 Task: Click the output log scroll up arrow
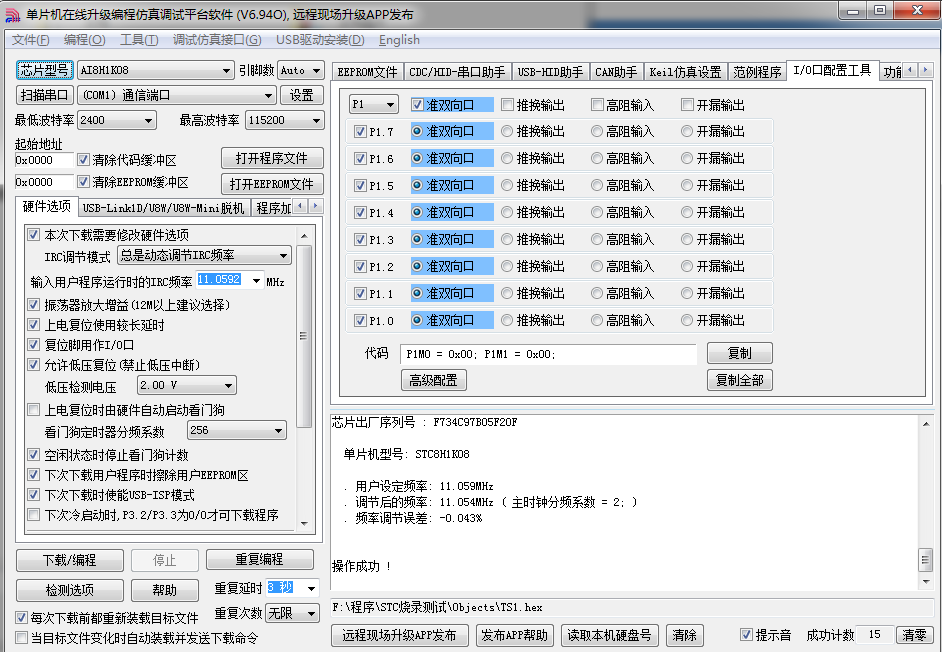tap(926, 424)
